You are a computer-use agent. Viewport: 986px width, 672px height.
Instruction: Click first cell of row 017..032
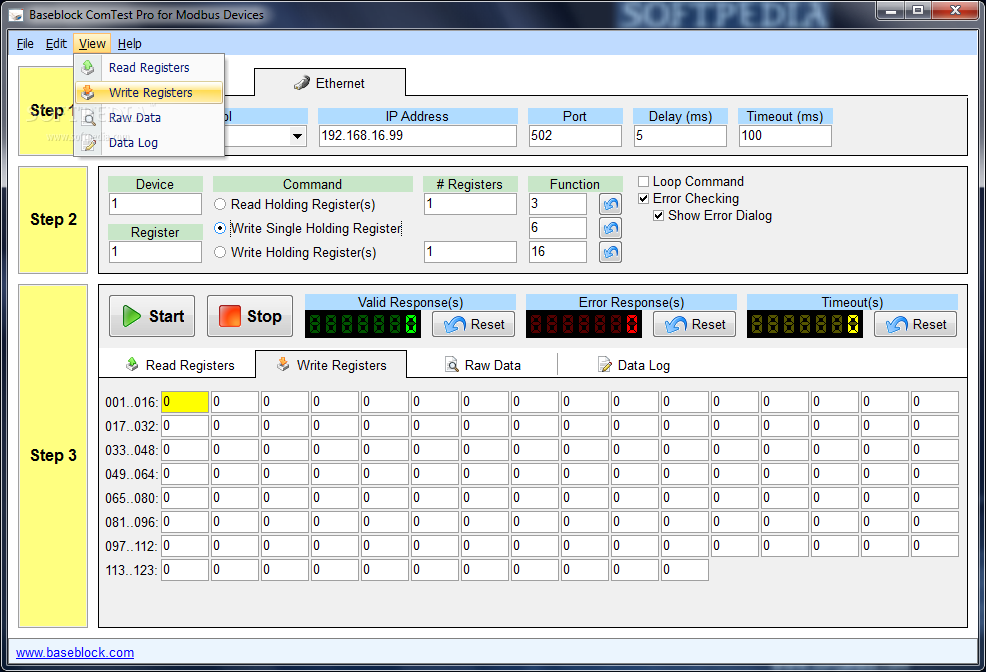coord(185,426)
